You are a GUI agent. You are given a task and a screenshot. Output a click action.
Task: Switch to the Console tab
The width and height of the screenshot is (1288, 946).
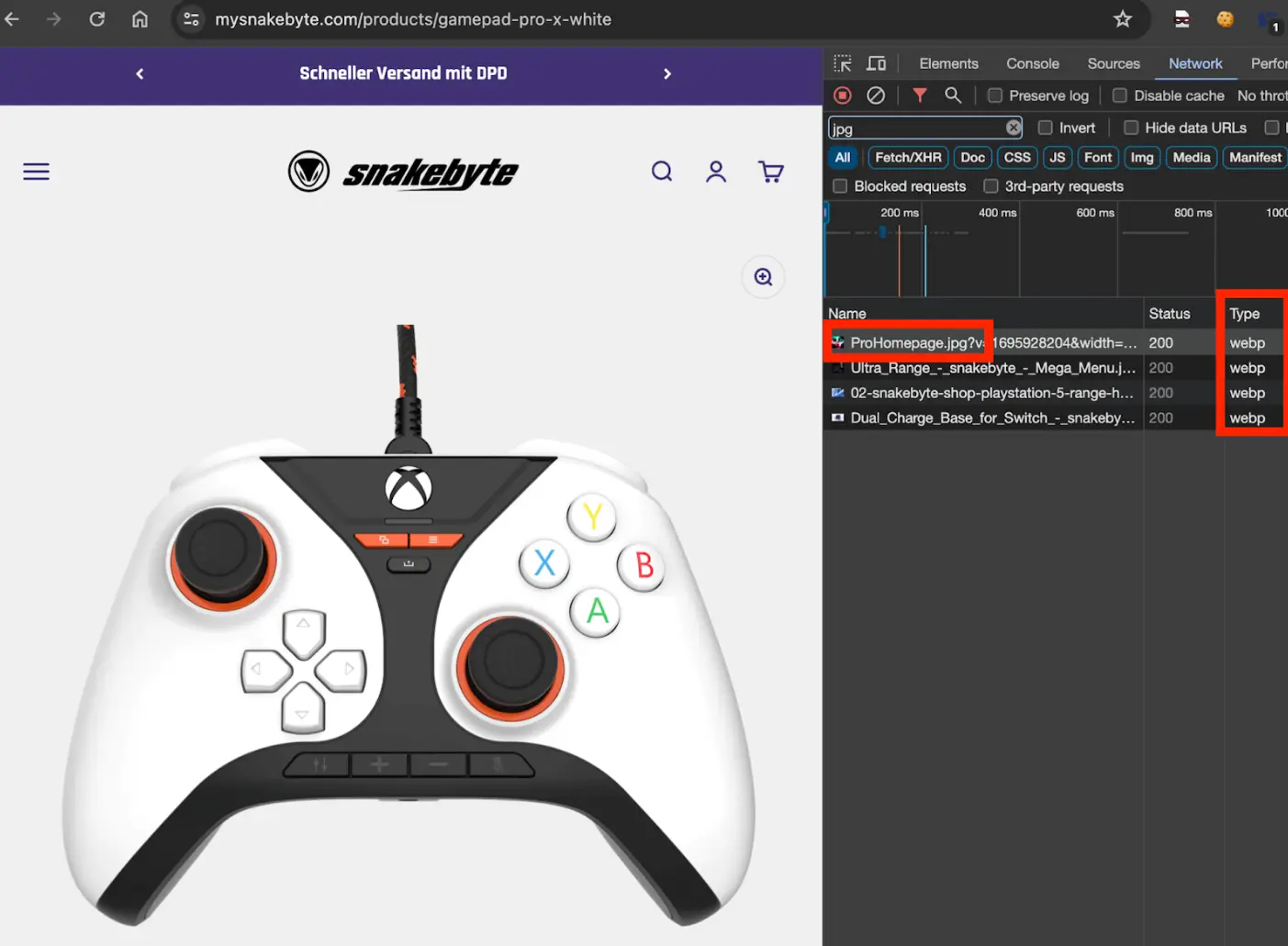point(1032,63)
